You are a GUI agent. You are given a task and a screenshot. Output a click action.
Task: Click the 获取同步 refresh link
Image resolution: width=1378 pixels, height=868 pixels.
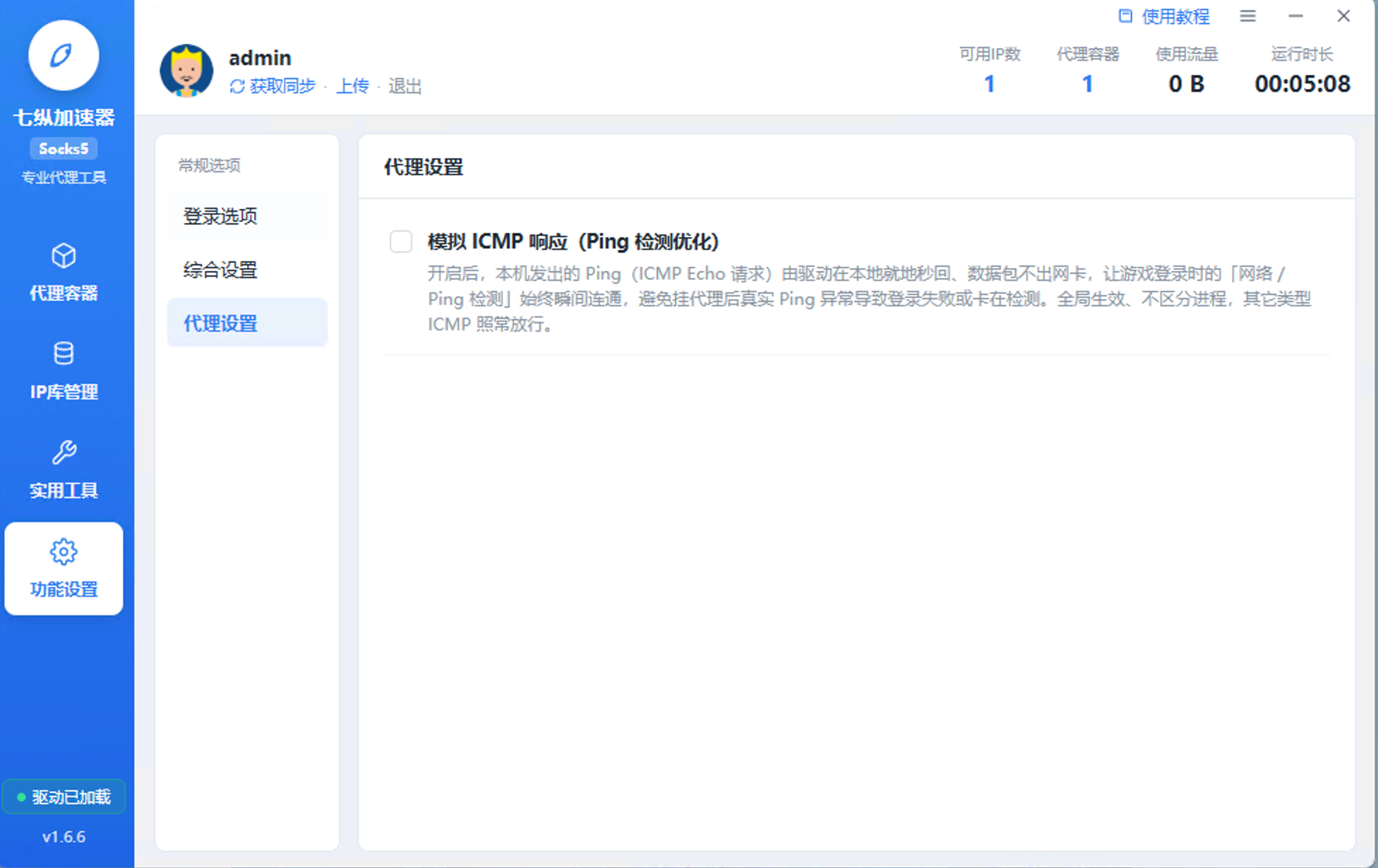pos(272,86)
